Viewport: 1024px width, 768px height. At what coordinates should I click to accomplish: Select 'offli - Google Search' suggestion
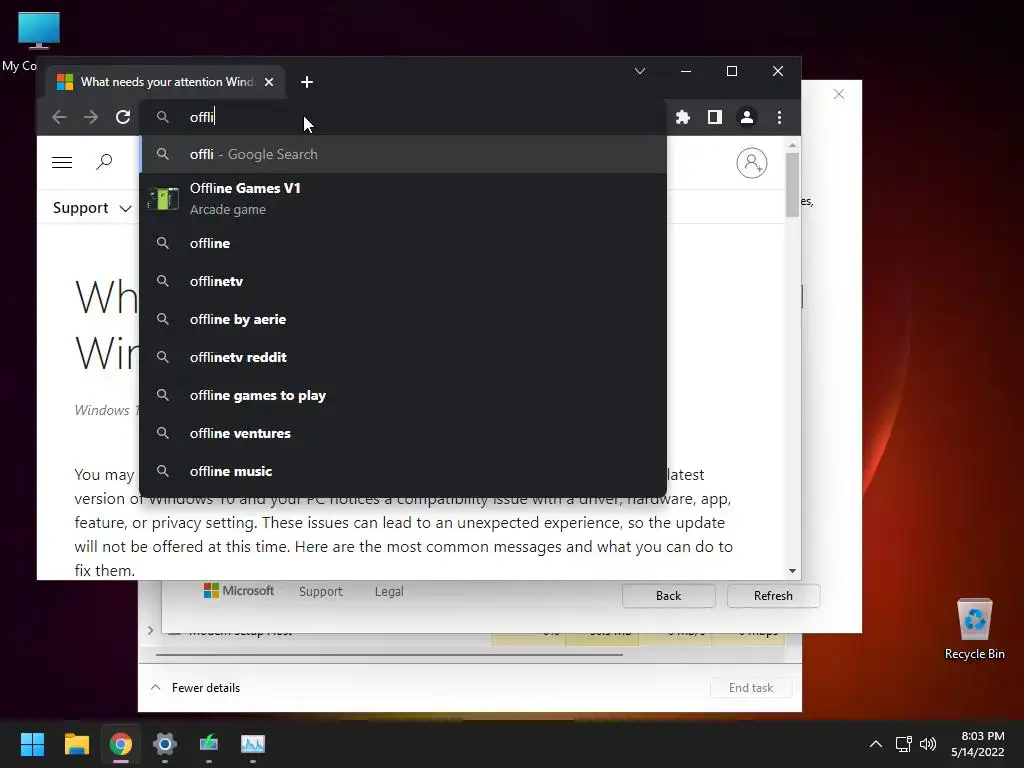[x=403, y=154]
